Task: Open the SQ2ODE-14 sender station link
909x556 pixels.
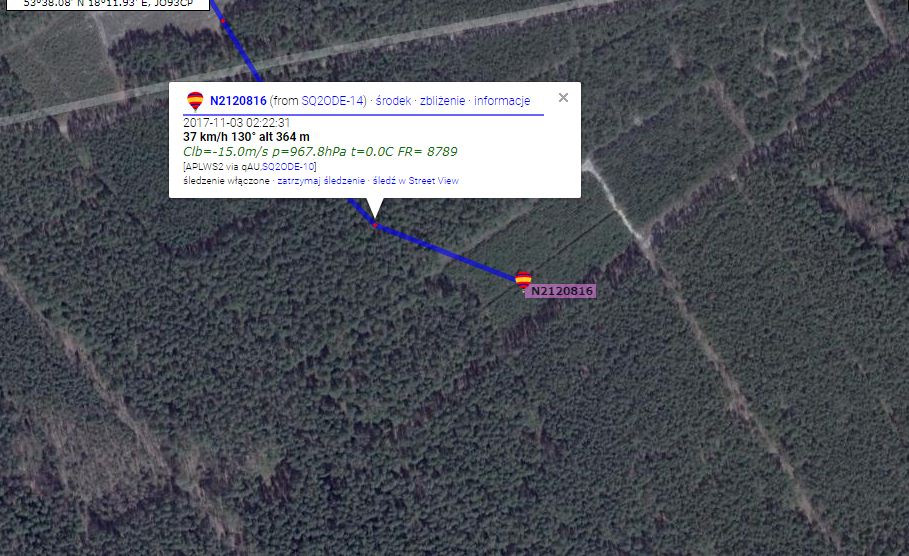Action: [332, 101]
